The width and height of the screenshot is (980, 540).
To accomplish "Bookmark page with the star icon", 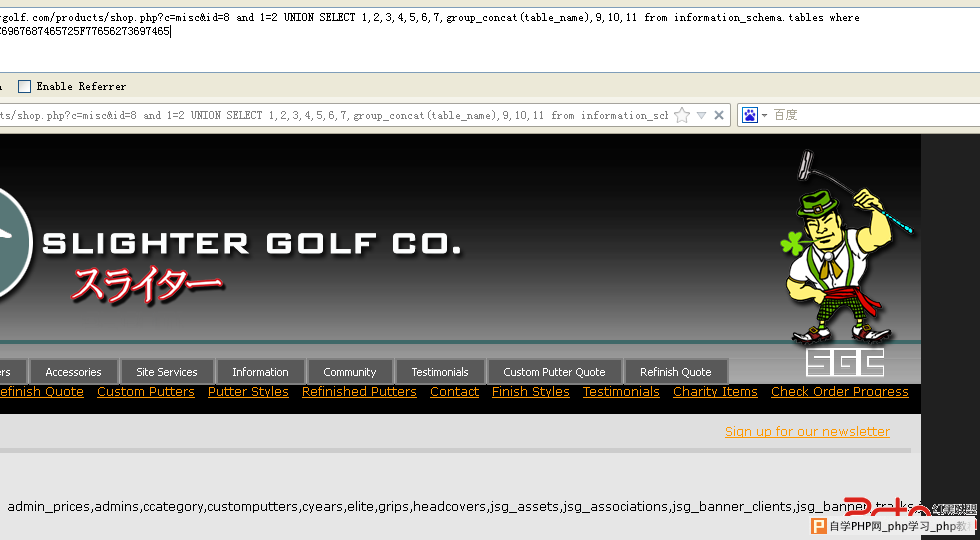I will 682,115.
